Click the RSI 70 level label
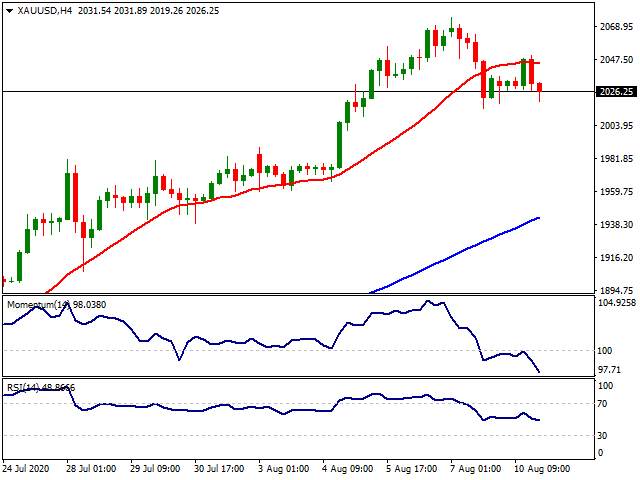 coord(602,404)
